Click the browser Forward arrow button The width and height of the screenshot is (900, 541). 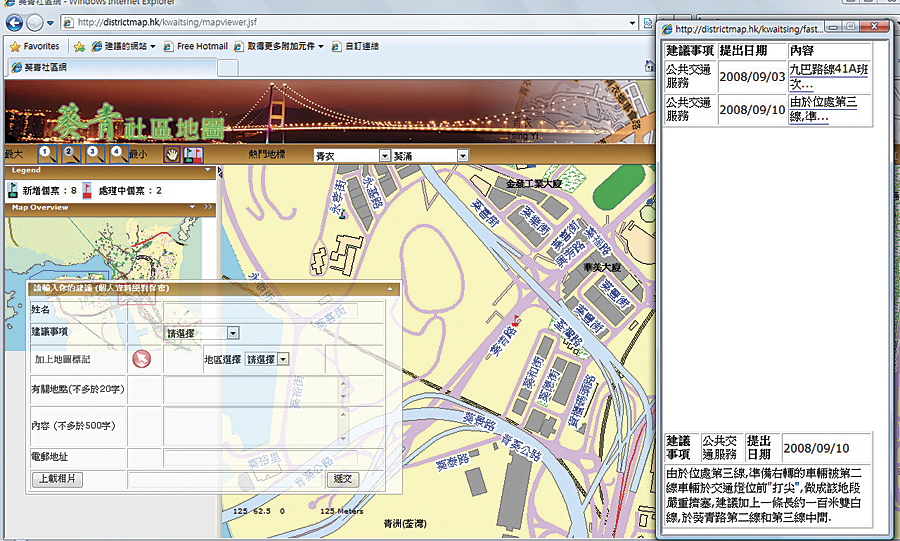pos(34,23)
